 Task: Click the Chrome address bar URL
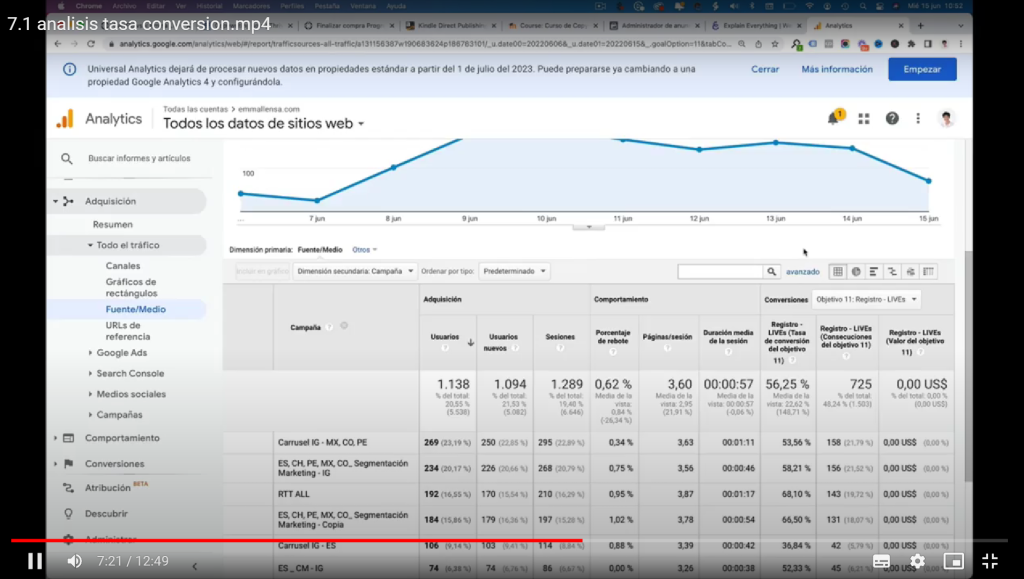[x=424, y=44]
